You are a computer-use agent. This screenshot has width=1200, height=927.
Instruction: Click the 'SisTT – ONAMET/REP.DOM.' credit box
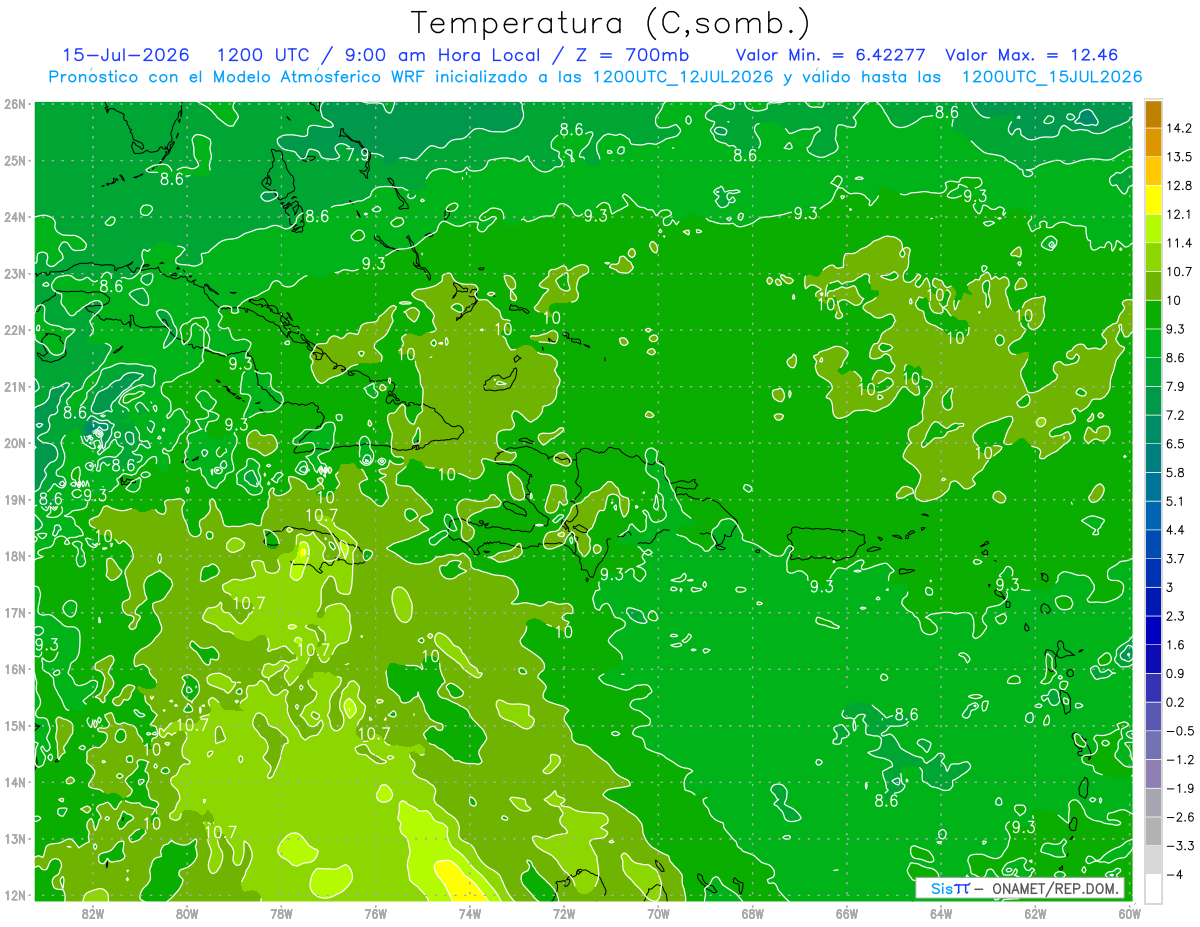(1020, 888)
